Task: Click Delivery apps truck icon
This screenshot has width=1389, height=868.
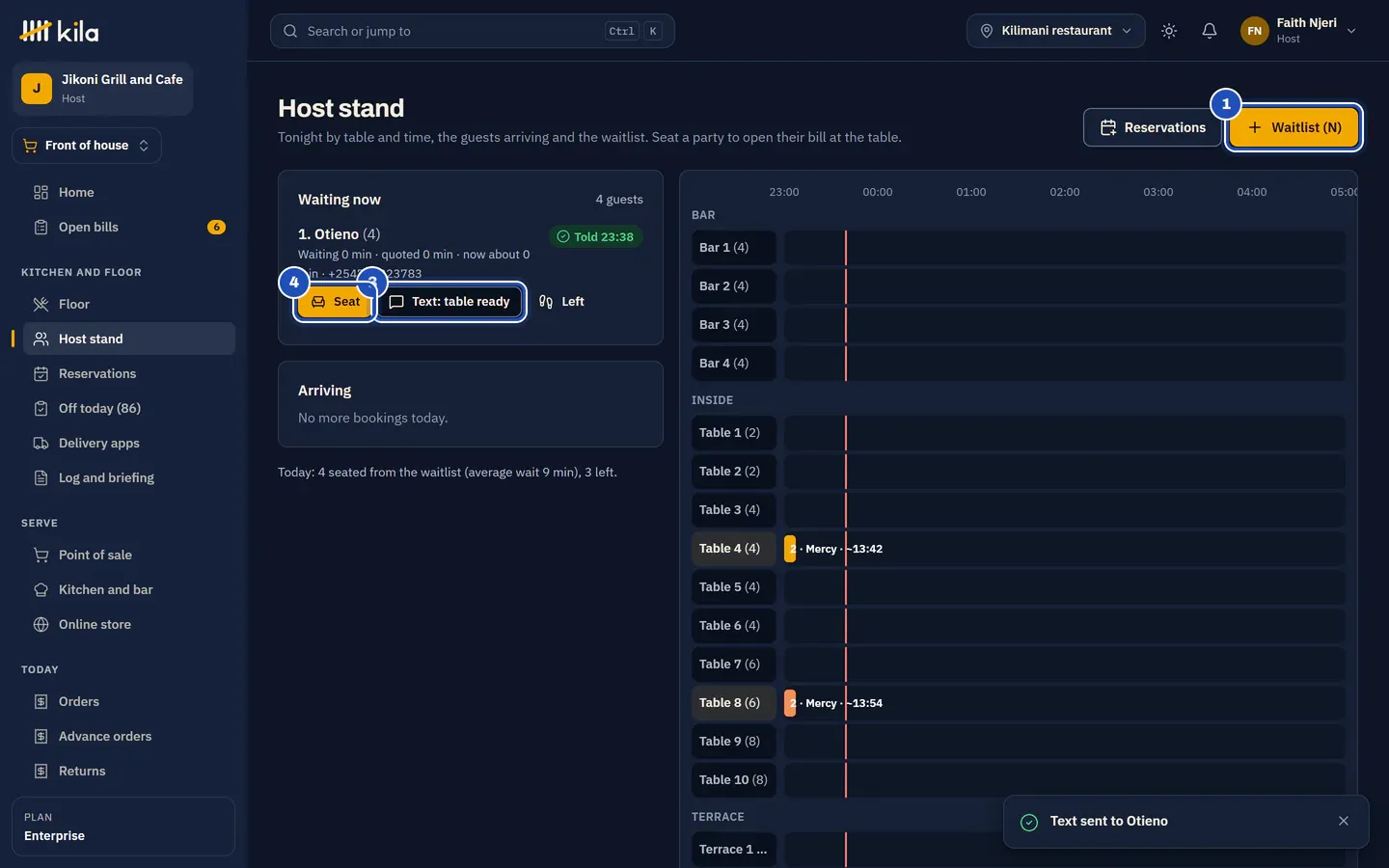Action: tap(41, 443)
